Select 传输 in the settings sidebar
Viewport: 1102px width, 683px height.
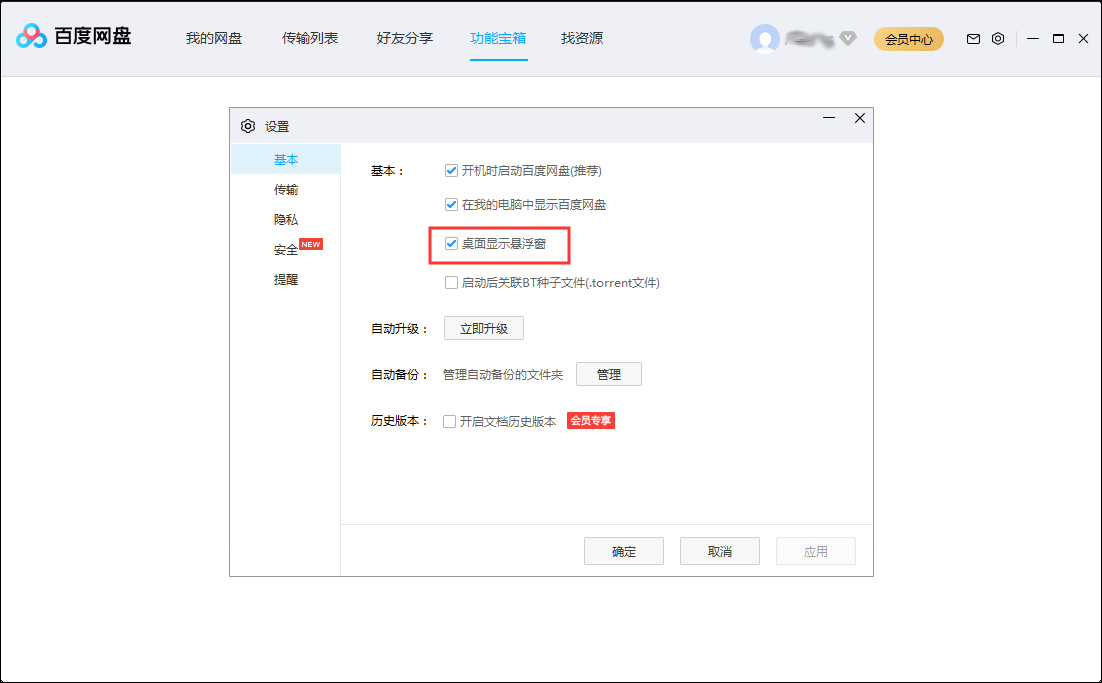(285, 188)
